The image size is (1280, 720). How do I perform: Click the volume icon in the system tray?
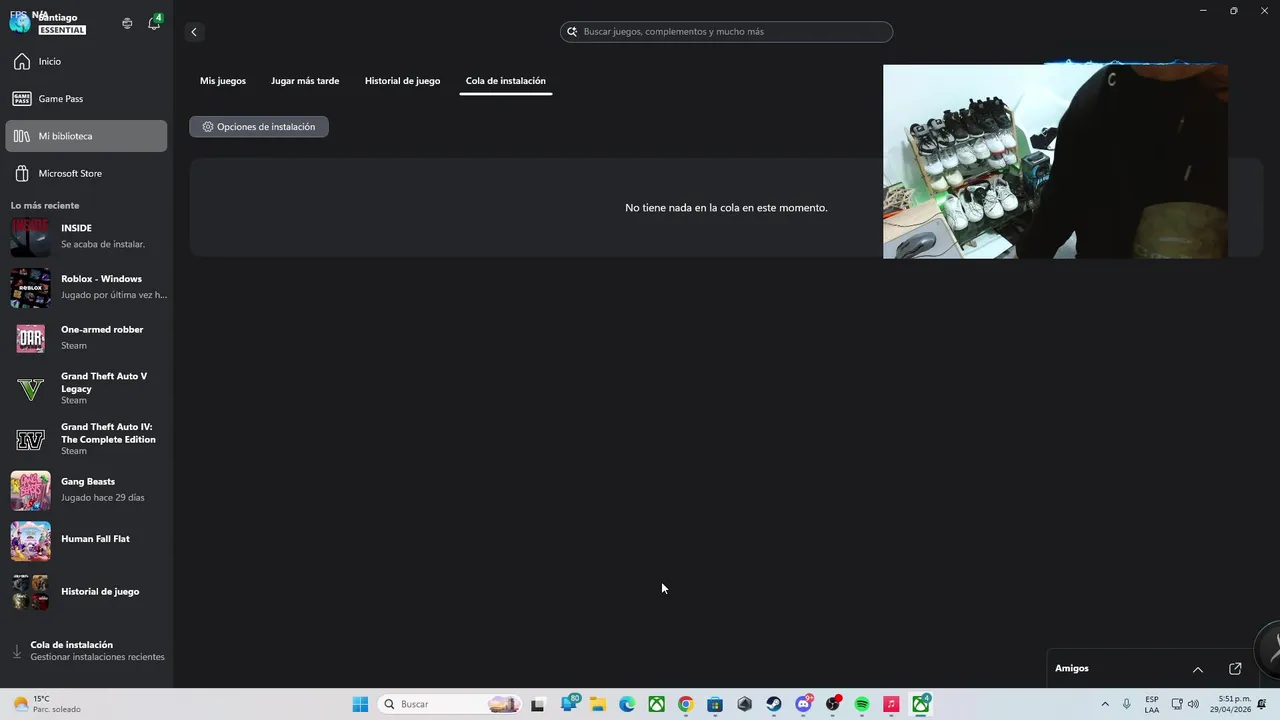[1193, 704]
